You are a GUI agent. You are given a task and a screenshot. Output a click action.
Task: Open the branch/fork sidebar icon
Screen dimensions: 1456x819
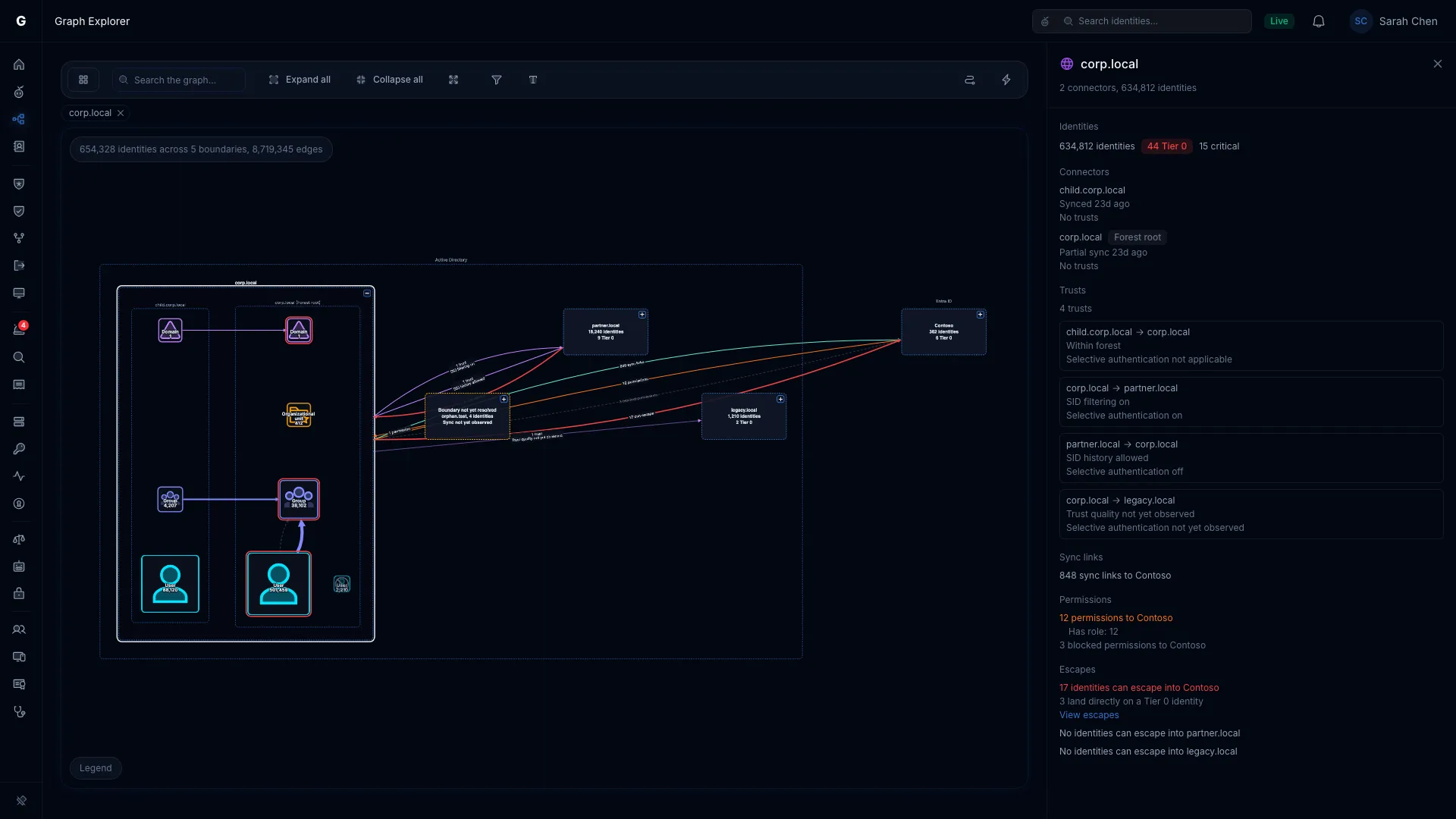pyautogui.click(x=19, y=238)
